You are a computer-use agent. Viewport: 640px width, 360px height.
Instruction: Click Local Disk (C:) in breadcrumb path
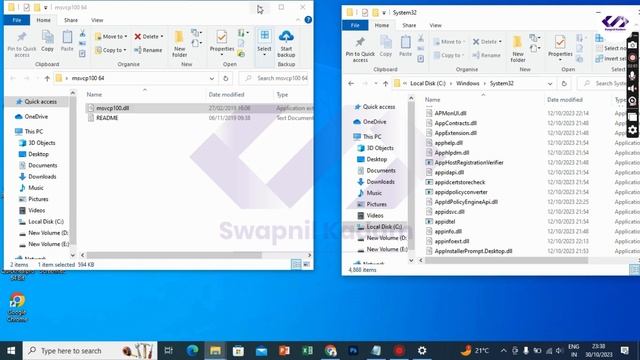pos(428,83)
